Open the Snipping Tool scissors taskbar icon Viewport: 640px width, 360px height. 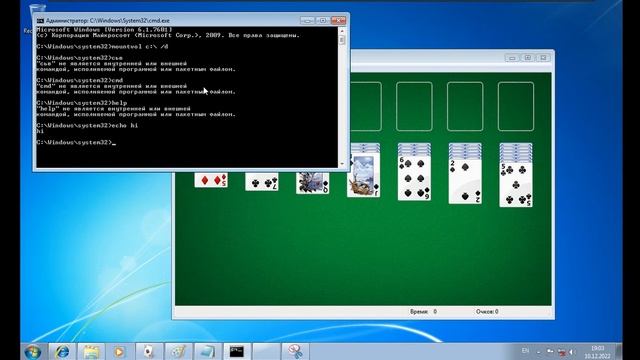[x=295, y=351]
